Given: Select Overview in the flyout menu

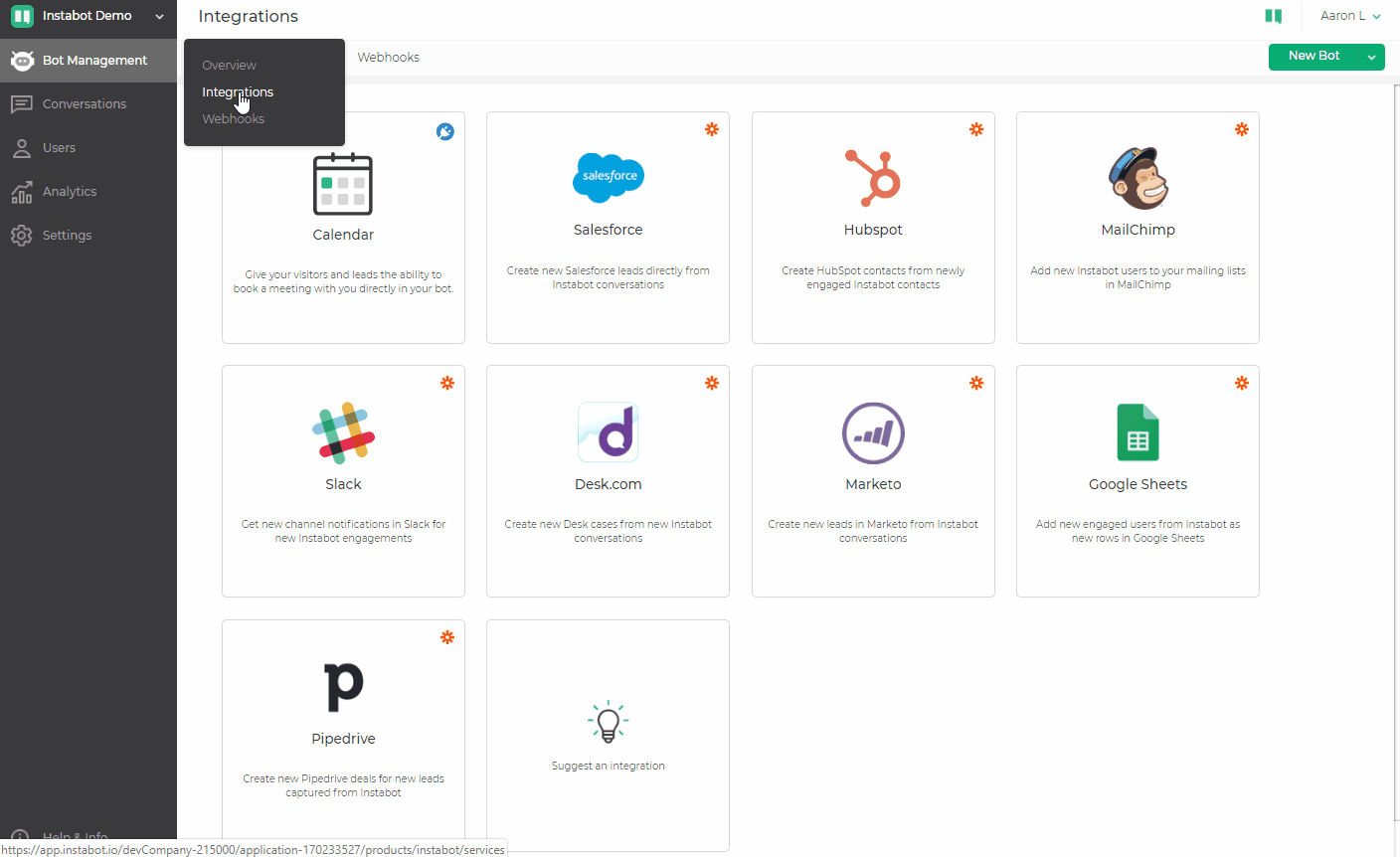Looking at the screenshot, I should 229,66.
